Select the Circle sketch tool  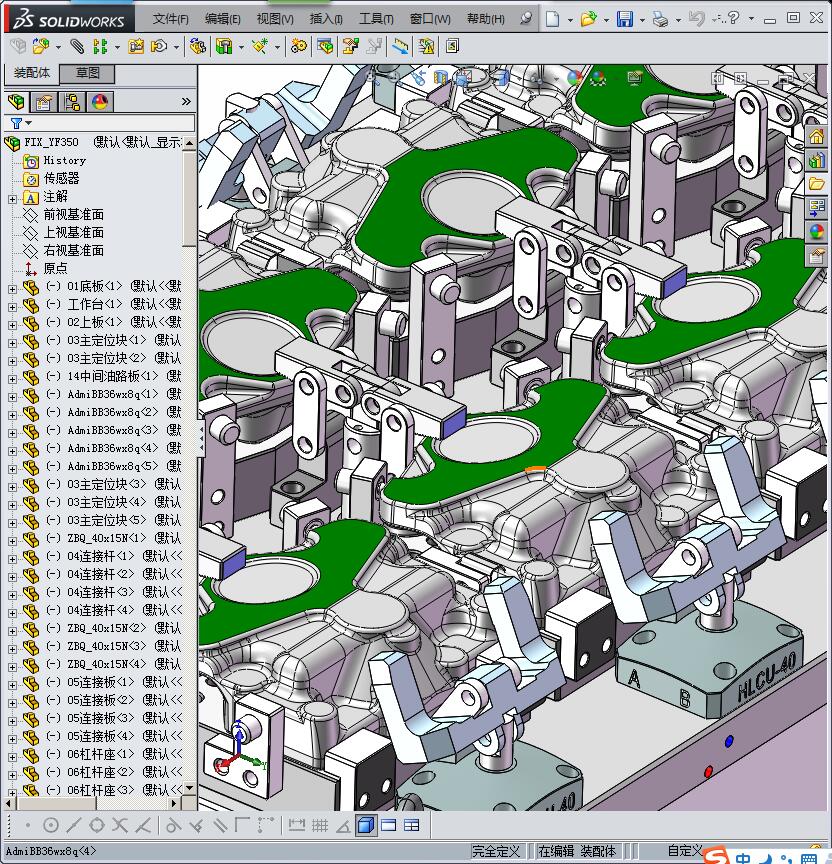point(51,825)
